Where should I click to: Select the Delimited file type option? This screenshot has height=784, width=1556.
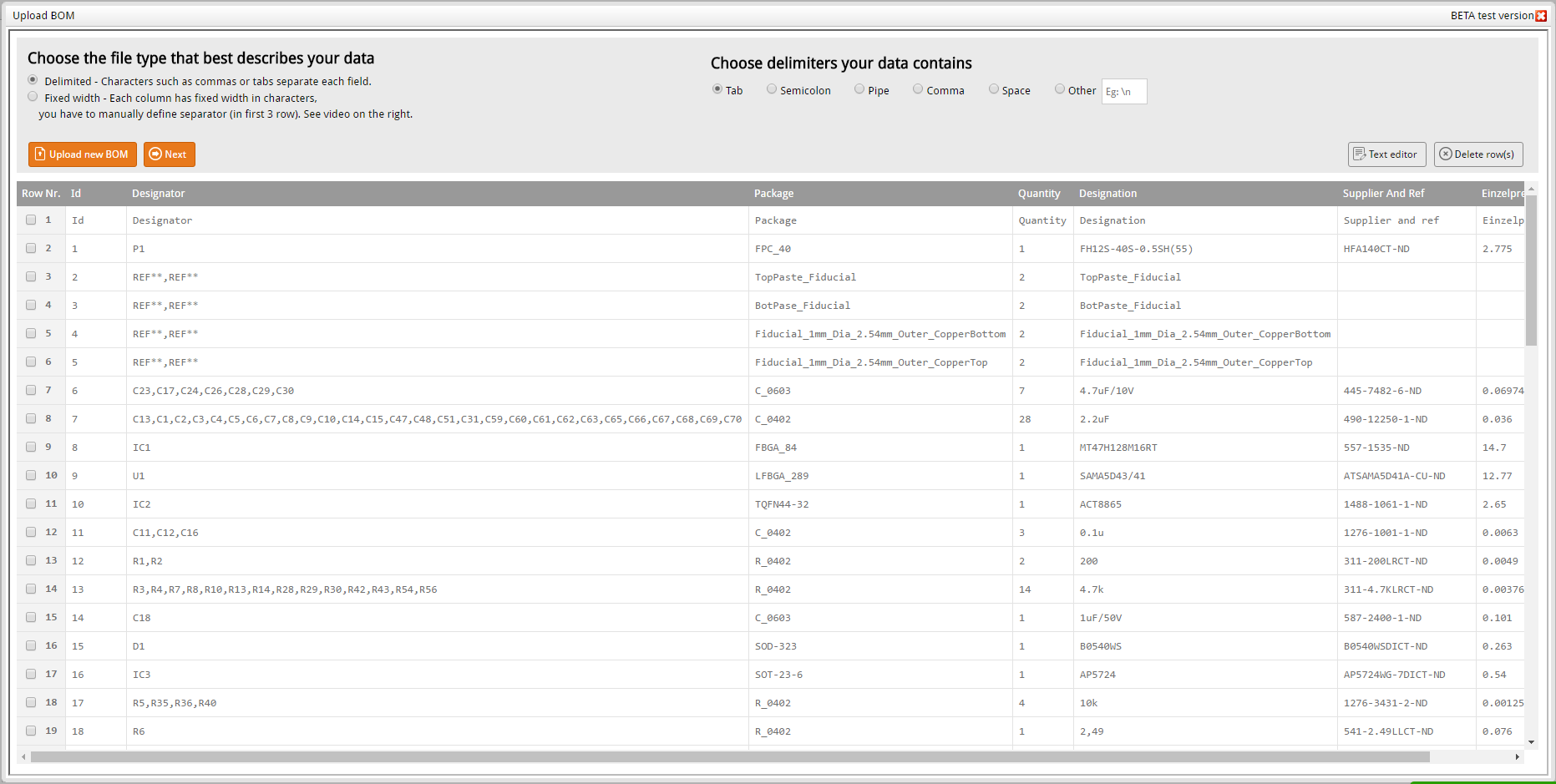point(33,80)
